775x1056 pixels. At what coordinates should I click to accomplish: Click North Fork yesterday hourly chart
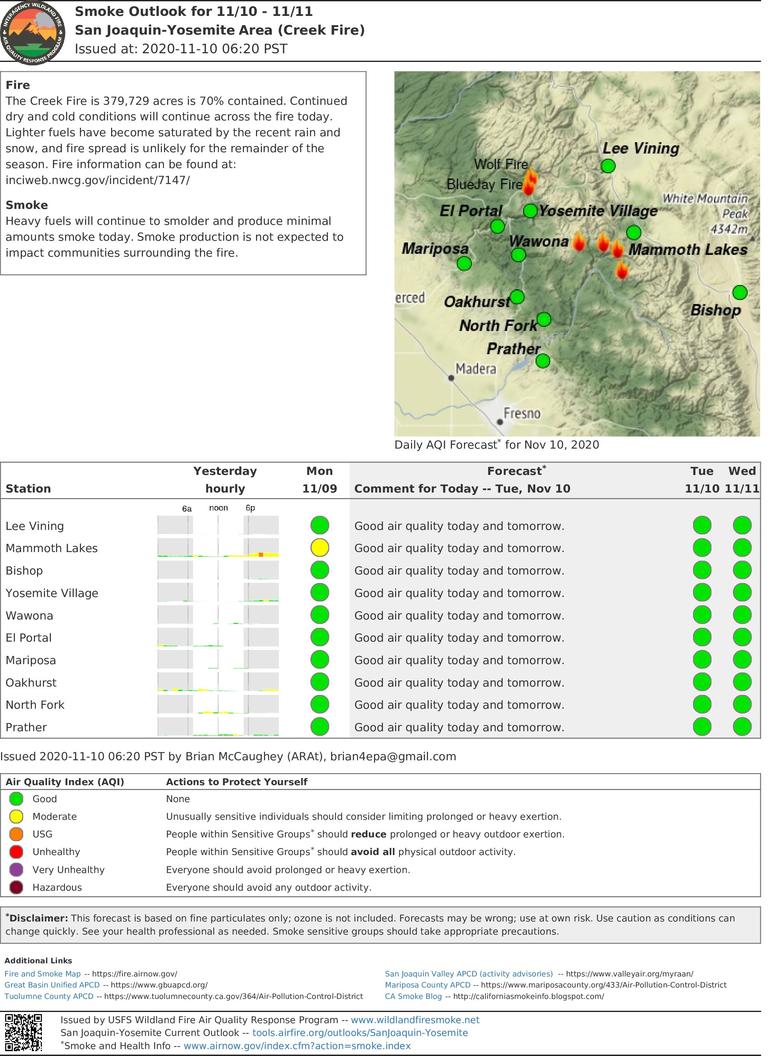tap(218, 704)
